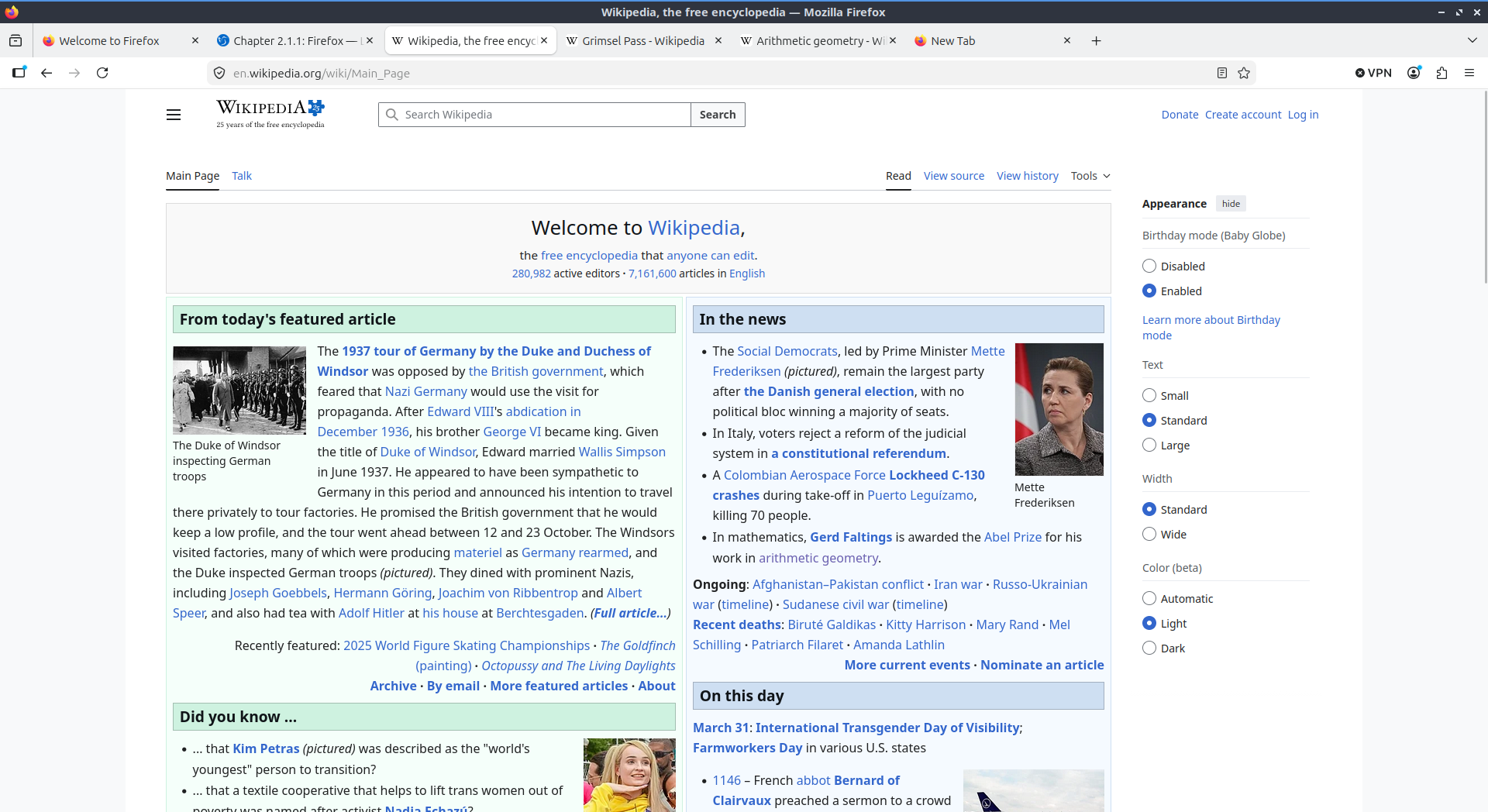Open Wikipedia's main sidebar menu icon
The image size is (1488, 812).
[174, 115]
